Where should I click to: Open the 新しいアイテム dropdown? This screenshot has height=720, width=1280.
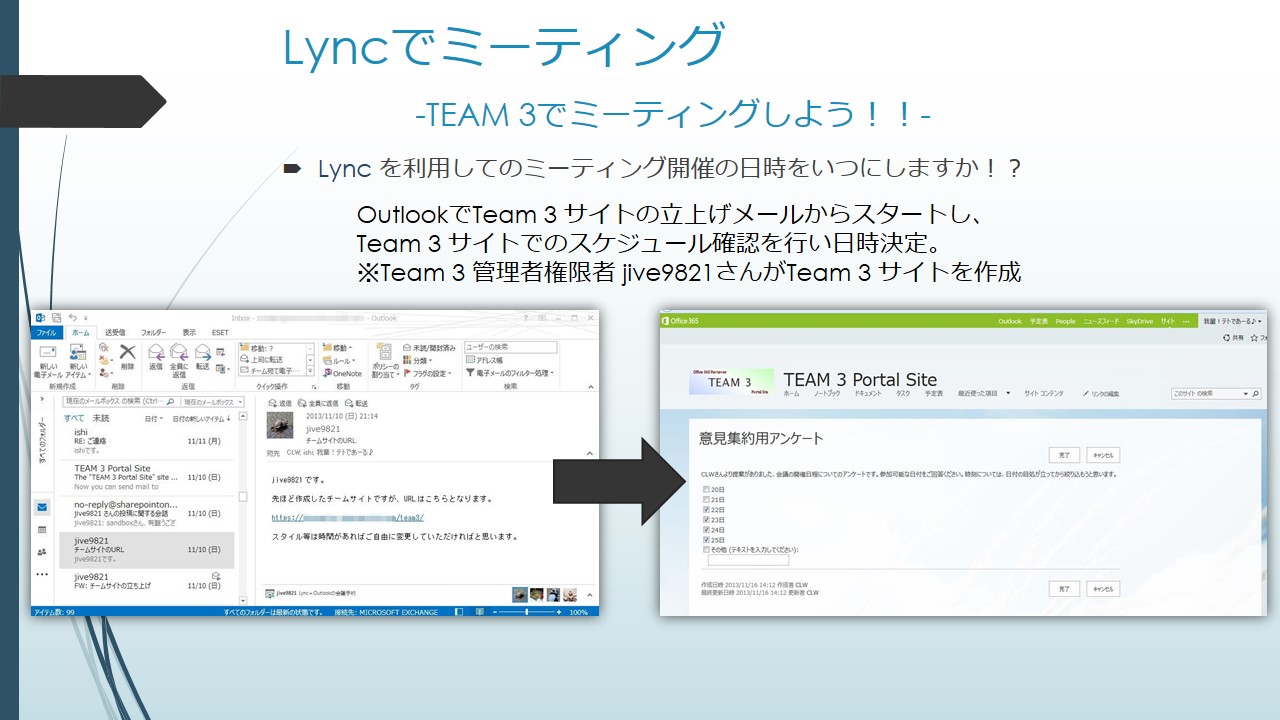(x=78, y=361)
